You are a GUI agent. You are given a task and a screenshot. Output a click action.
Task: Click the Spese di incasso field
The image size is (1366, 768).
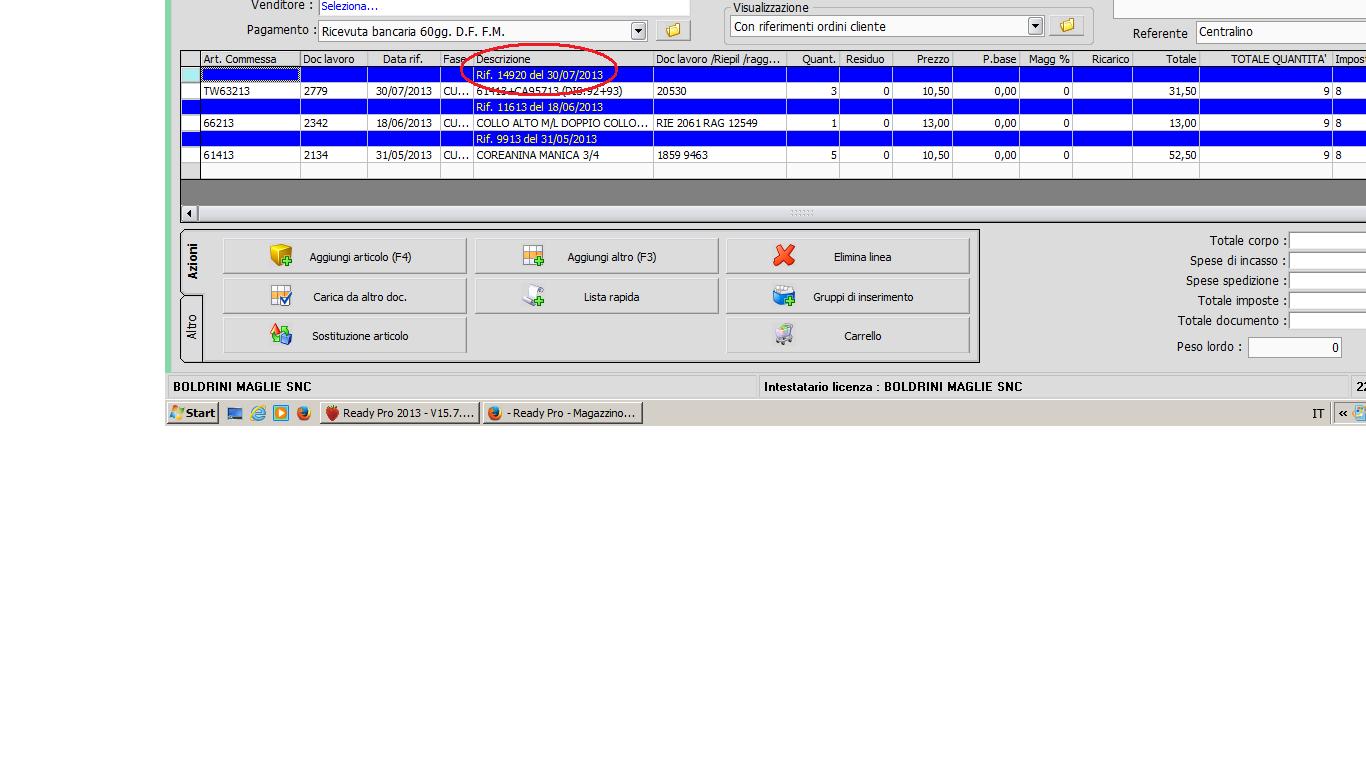coord(1327,261)
